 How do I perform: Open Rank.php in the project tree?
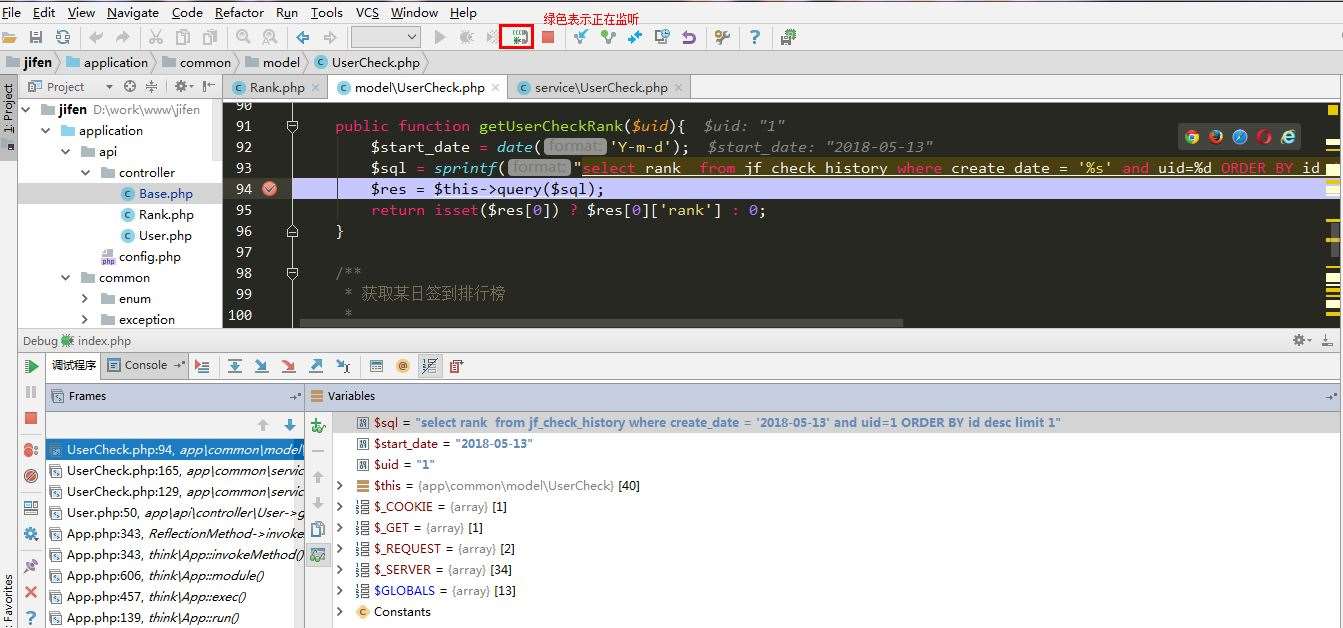click(x=166, y=215)
